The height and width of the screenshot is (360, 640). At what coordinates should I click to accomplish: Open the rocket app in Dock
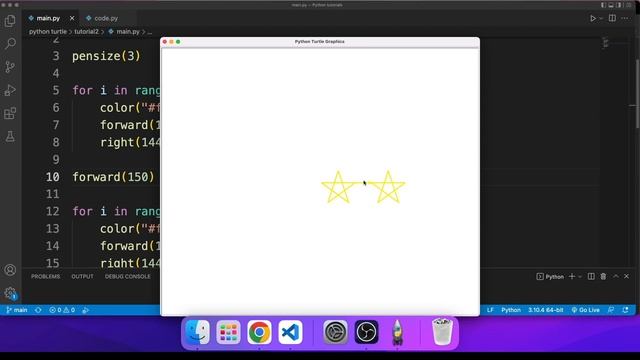pyautogui.click(x=397, y=332)
